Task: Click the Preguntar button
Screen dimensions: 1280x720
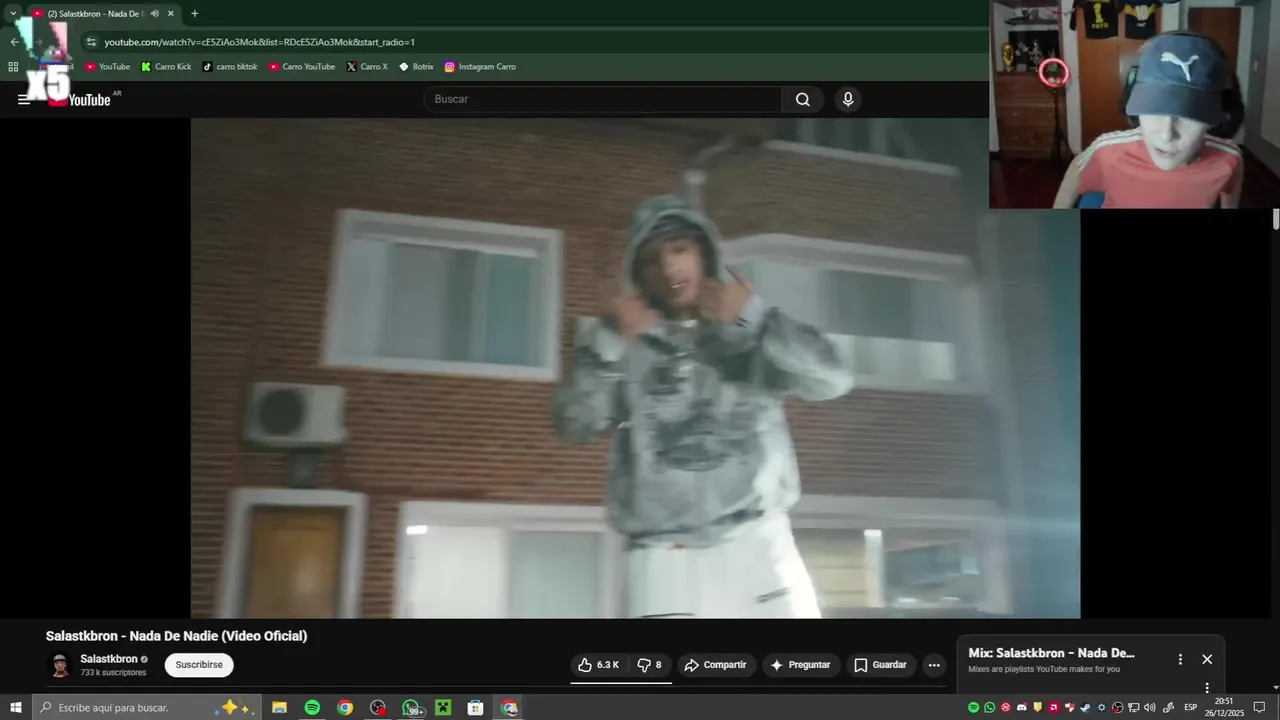Action: (800, 665)
